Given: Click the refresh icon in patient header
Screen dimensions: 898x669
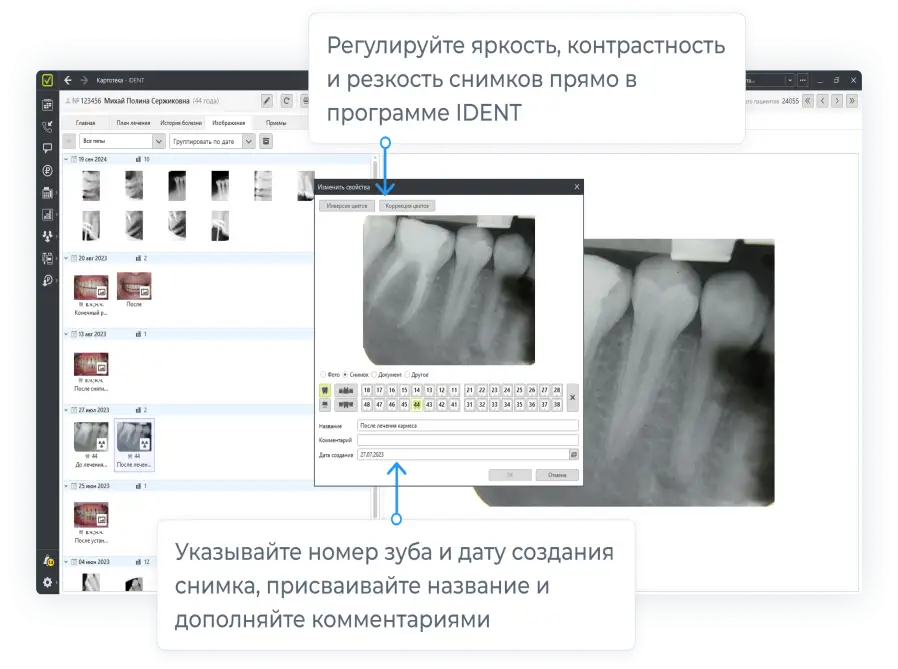Looking at the screenshot, I should 286,101.
